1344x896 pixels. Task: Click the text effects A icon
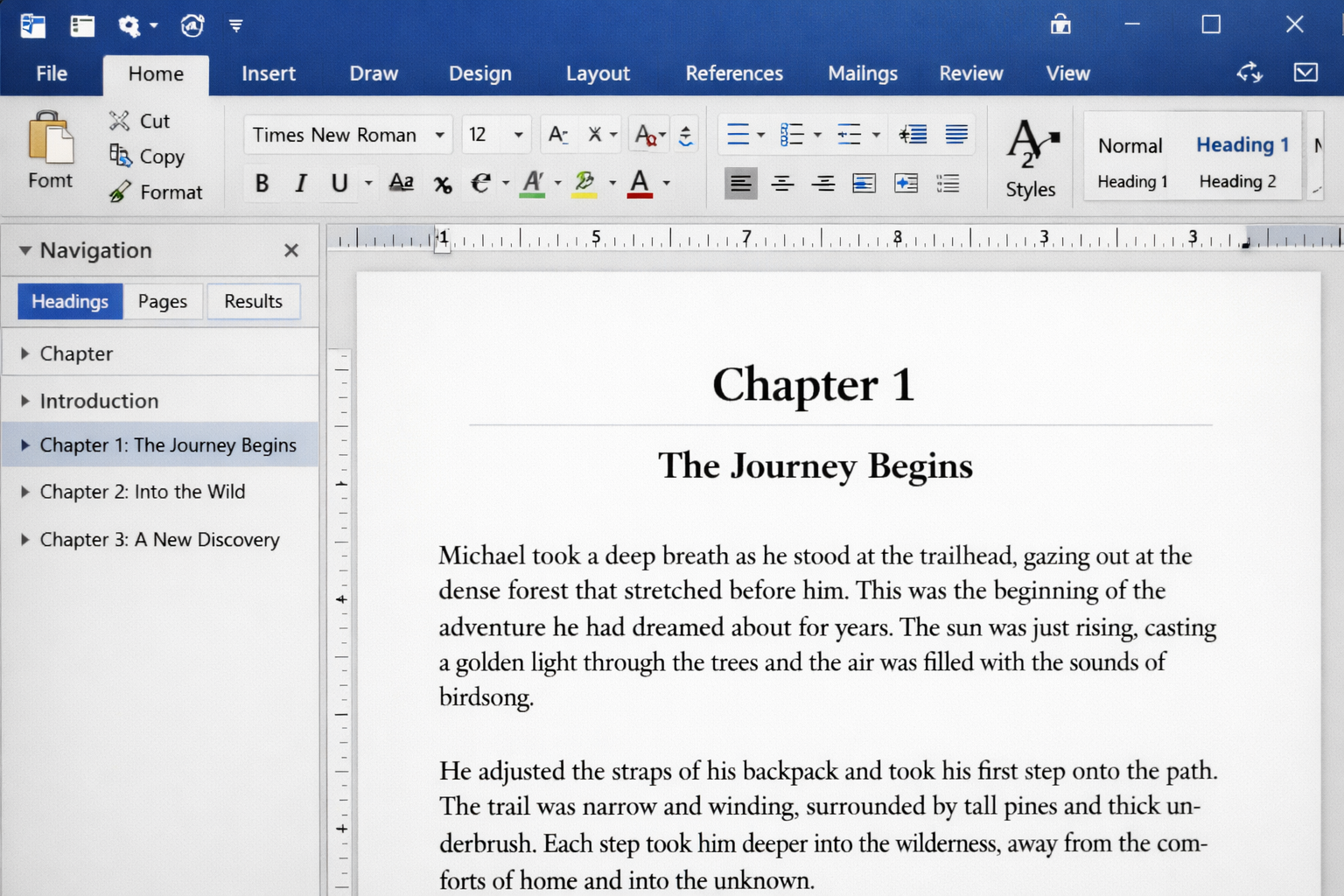point(532,183)
